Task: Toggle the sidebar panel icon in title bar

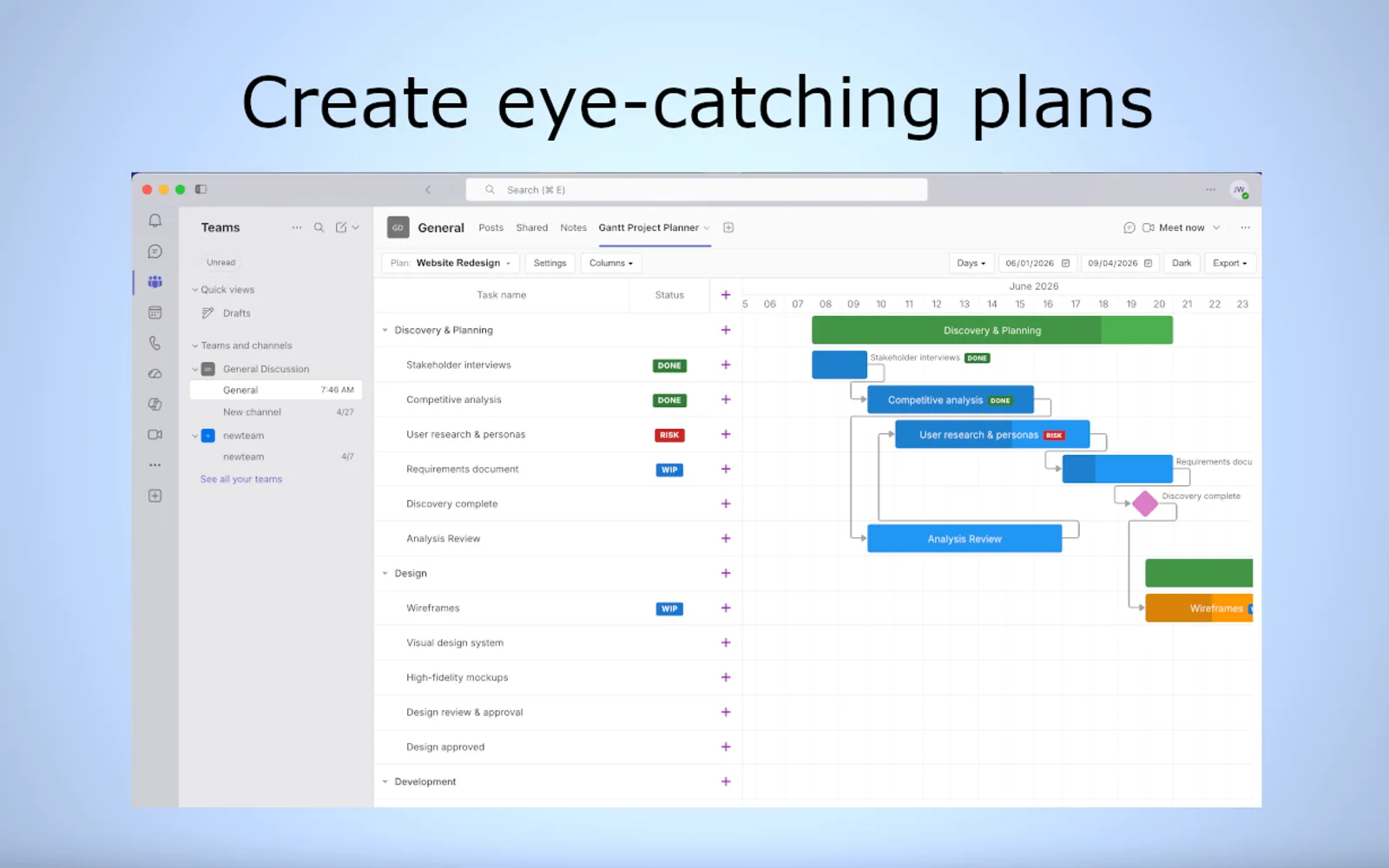Action: pos(201,189)
